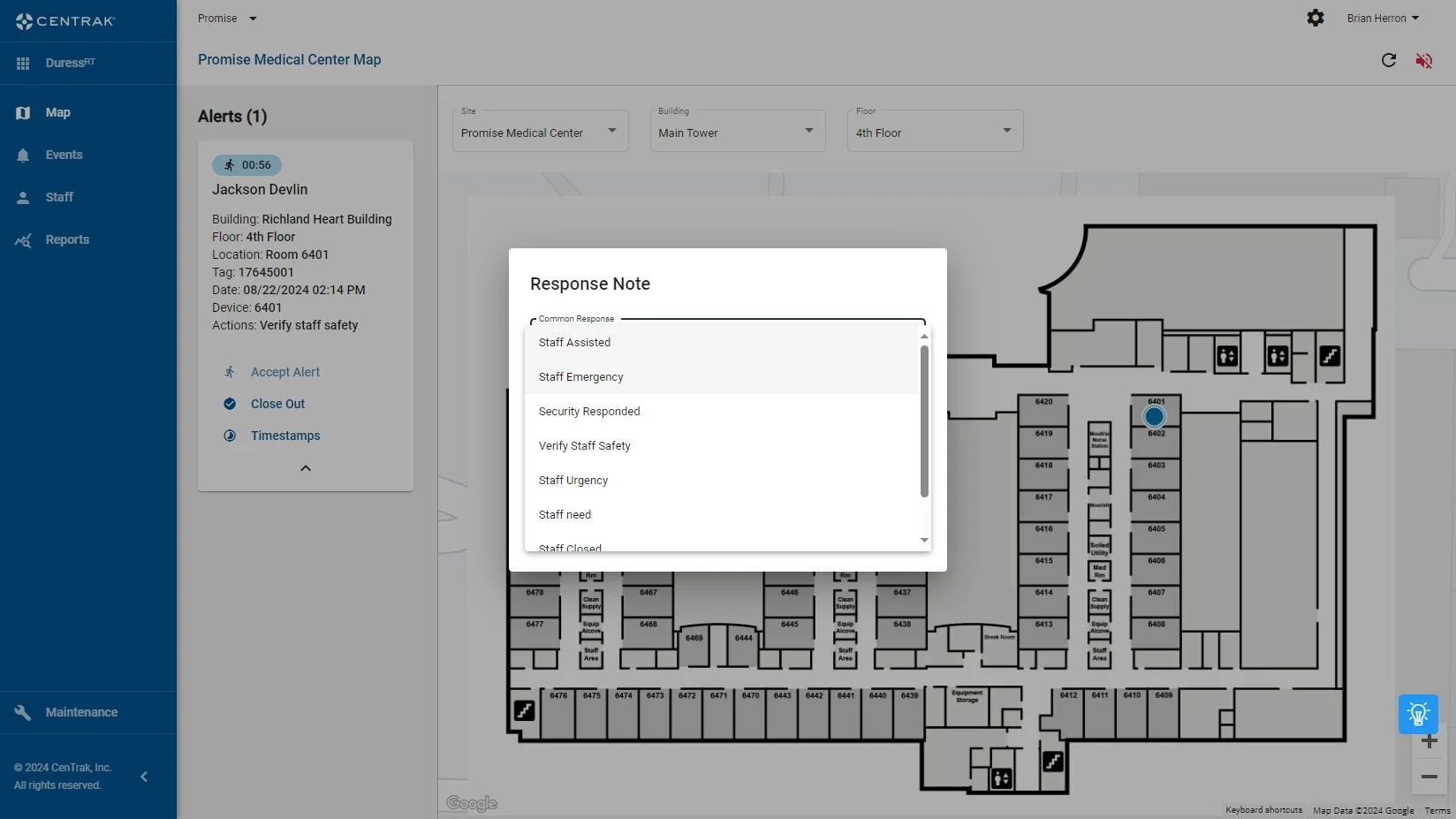The height and width of the screenshot is (819, 1456).
Task: Open the map Terms link
Action: (1437, 810)
